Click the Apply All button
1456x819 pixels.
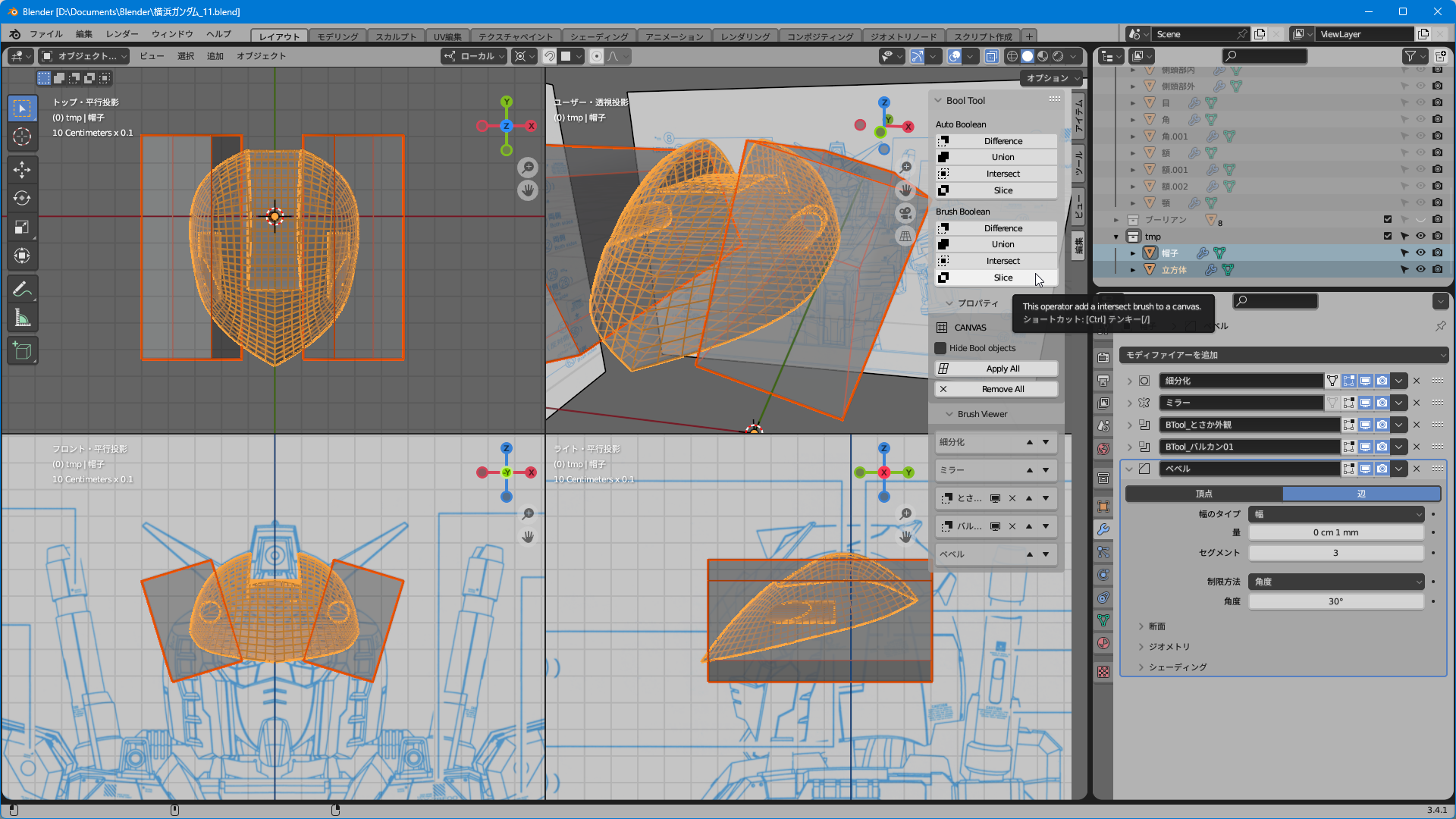point(1003,369)
